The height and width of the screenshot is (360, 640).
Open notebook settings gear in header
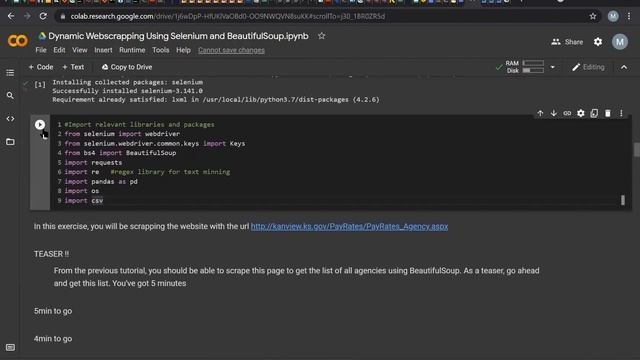click(598, 42)
